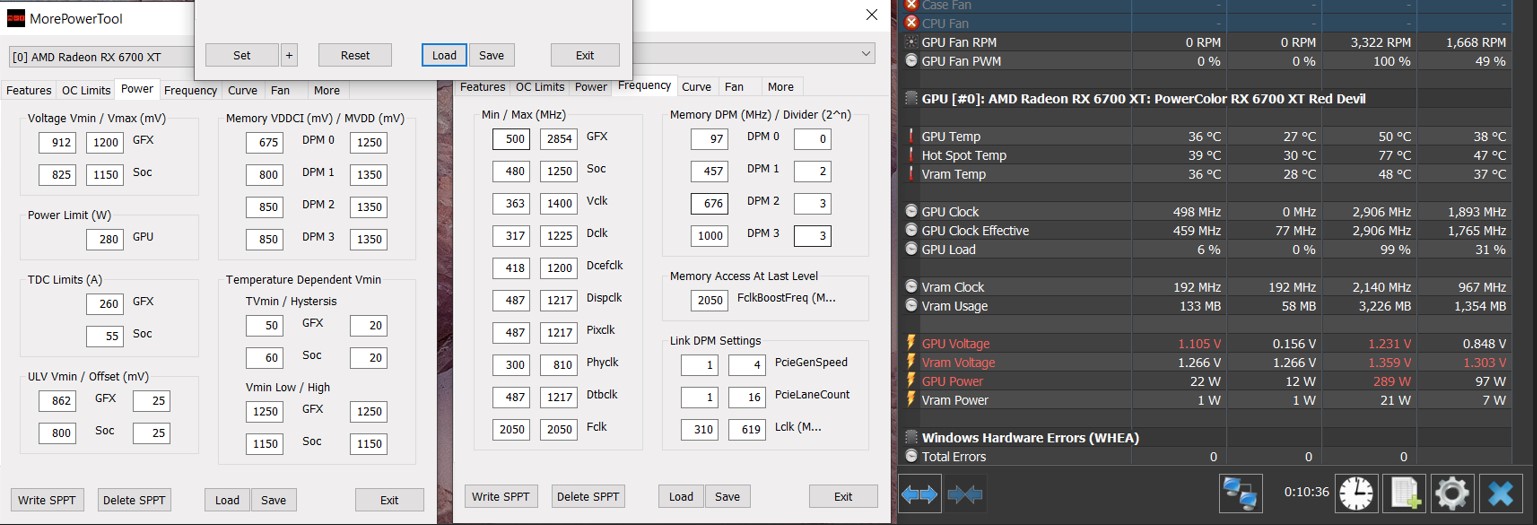The height and width of the screenshot is (525, 1537).
Task: Click FclkBoostFreq field showing 2050
Action: pyautogui.click(x=710, y=300)
